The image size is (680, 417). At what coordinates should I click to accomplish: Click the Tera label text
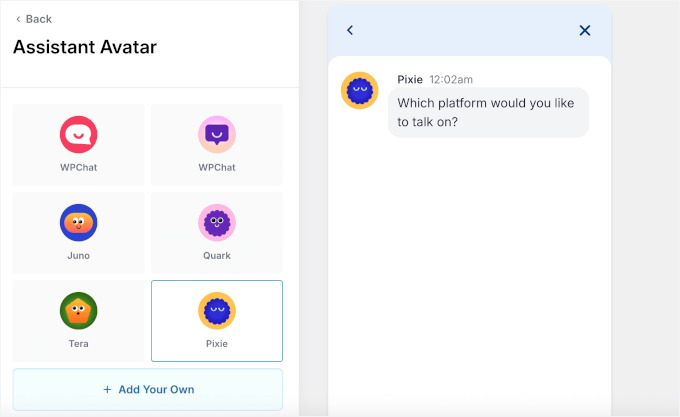coord(78,344)
